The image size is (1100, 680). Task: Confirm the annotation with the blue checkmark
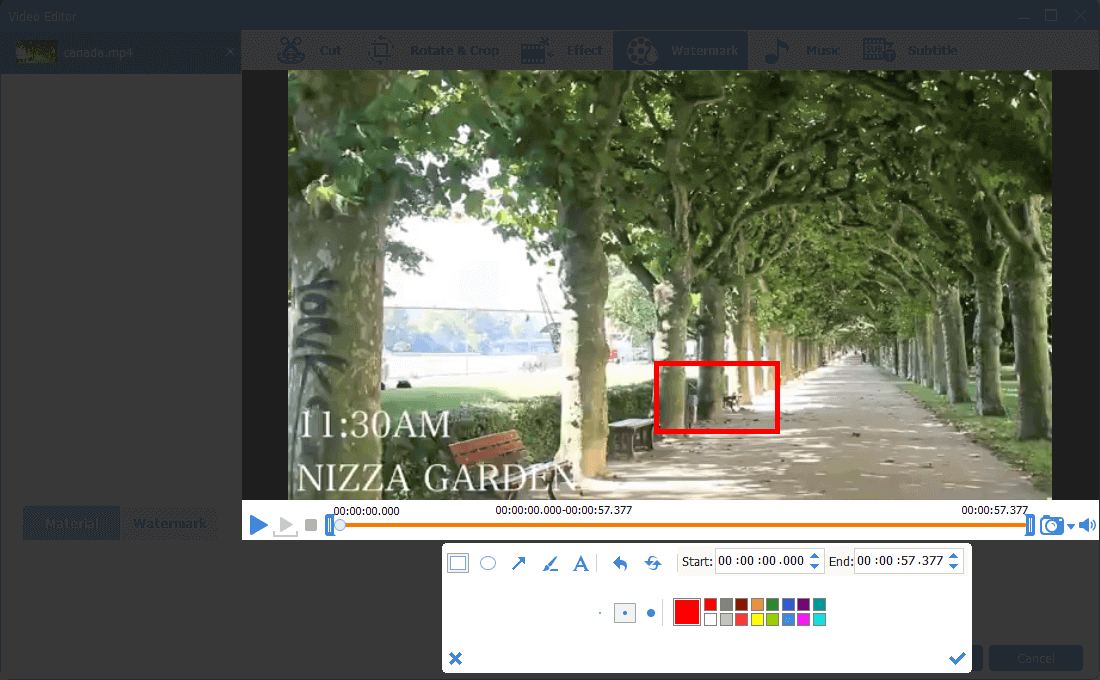point(957,658)
